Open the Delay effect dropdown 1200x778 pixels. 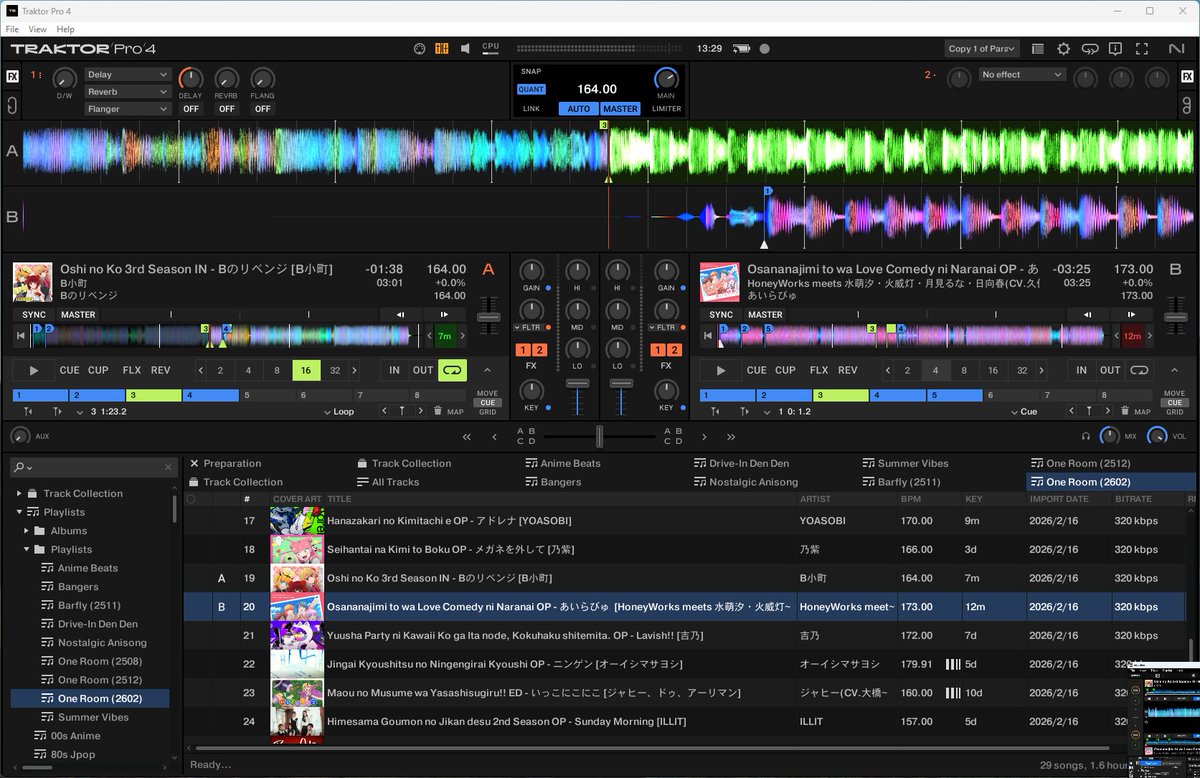[x=128, y=74]
